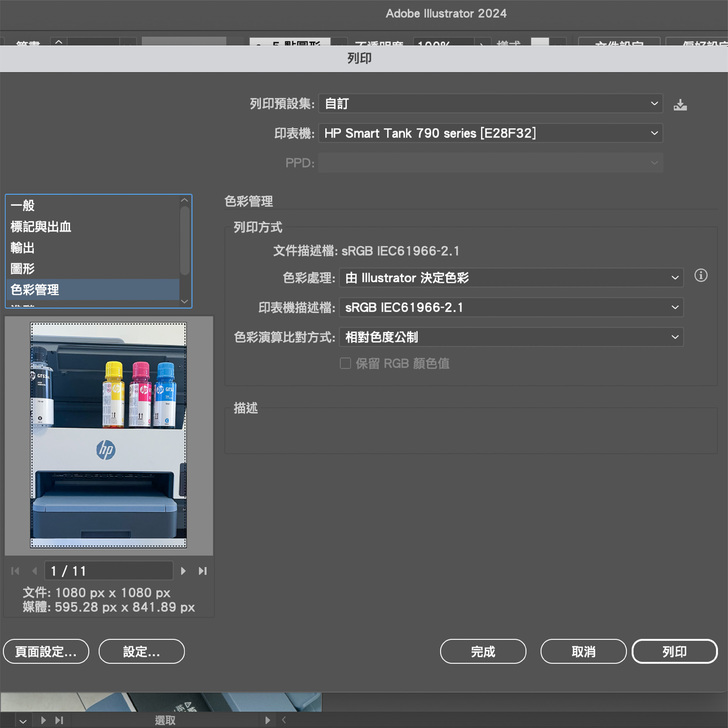Screen dimensions: 728x728
Task: Open status bar 選取 options arrow
Action: point(267,720)
